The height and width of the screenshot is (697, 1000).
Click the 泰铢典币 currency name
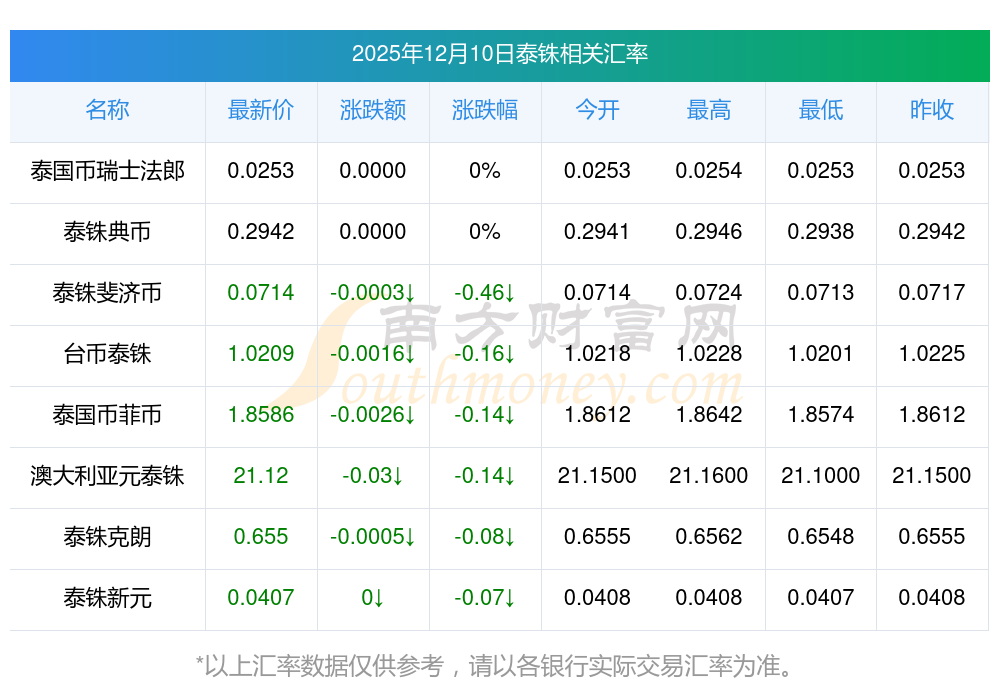pyautogui.click(x=107, y=232)
